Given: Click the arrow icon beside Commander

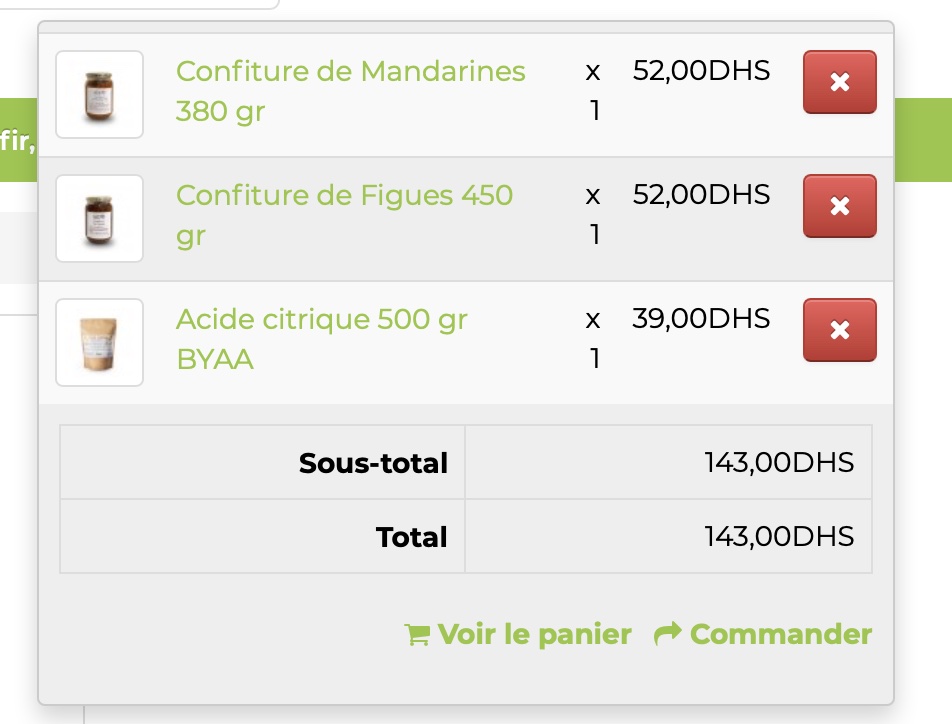Looking at the screenshot, I should pyautogui.click(x=668, y=634).
